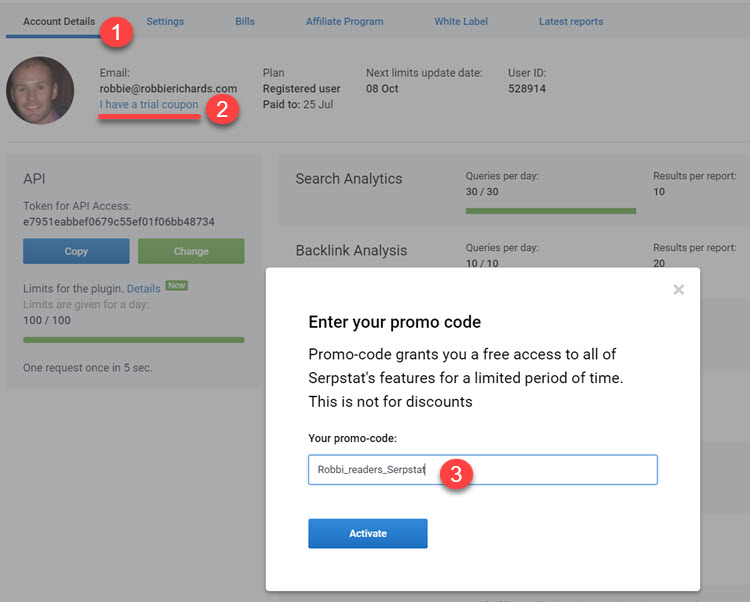Image resolution: width=750 pixels, height=602 pixels.
Task: Click the red step 3 marker
Action: tap(456, 474)
